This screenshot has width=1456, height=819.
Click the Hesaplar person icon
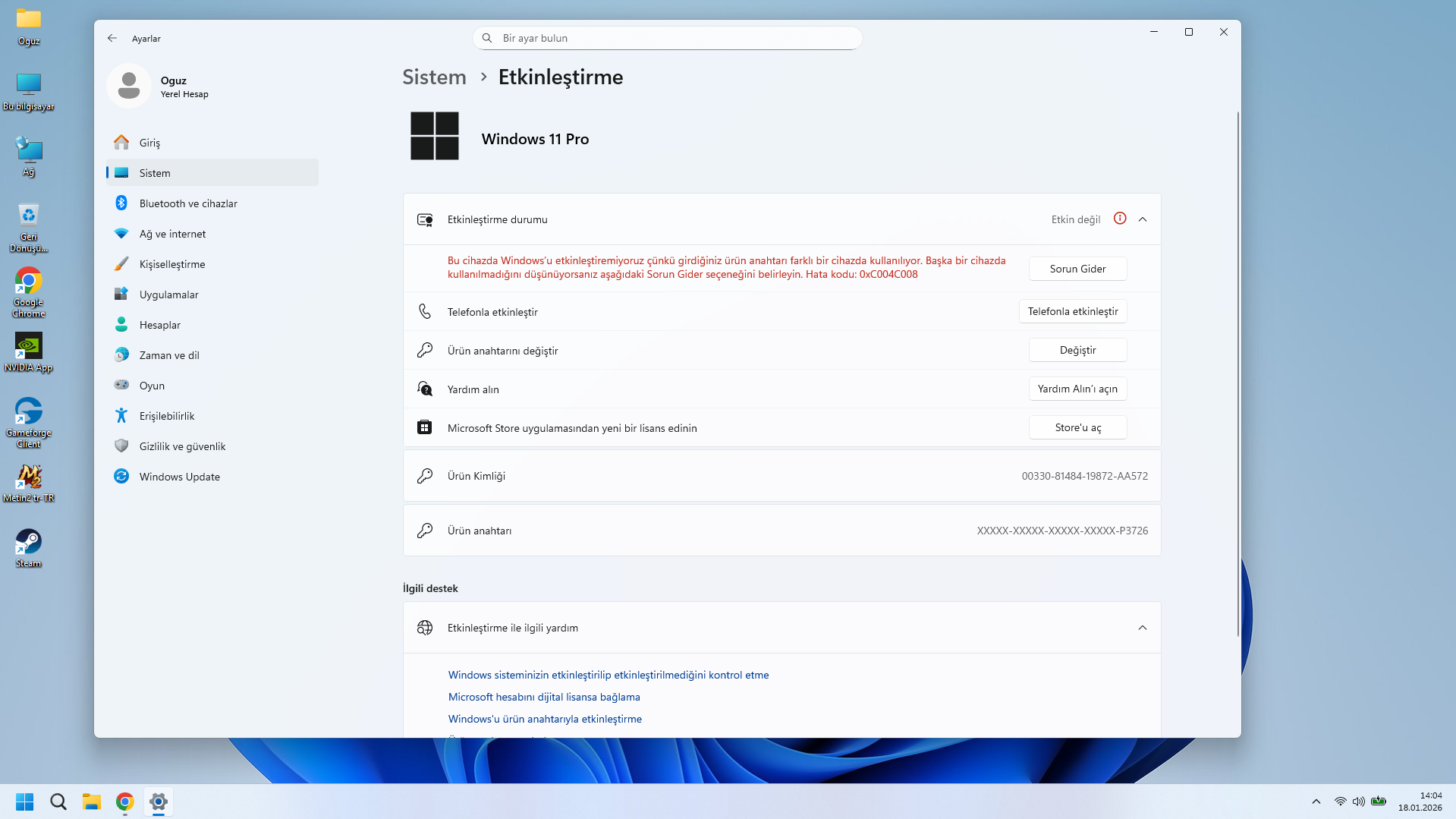click(x=121, y=325)
